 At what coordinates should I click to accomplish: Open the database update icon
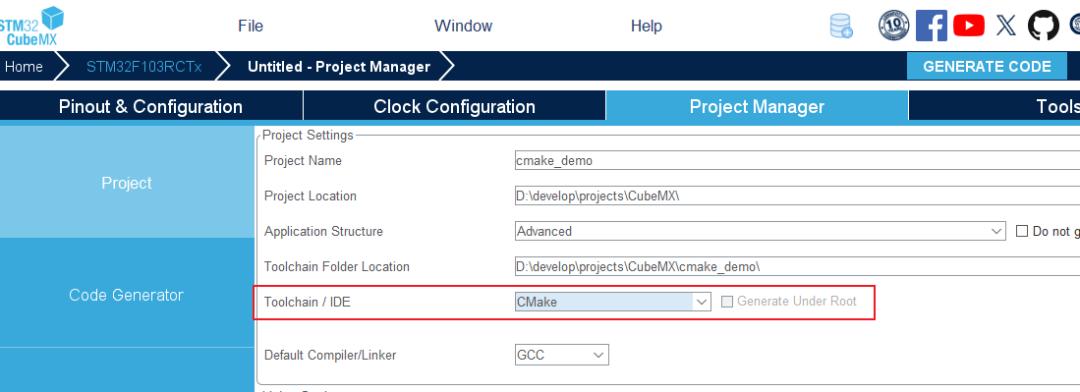[x=841, y=26]
